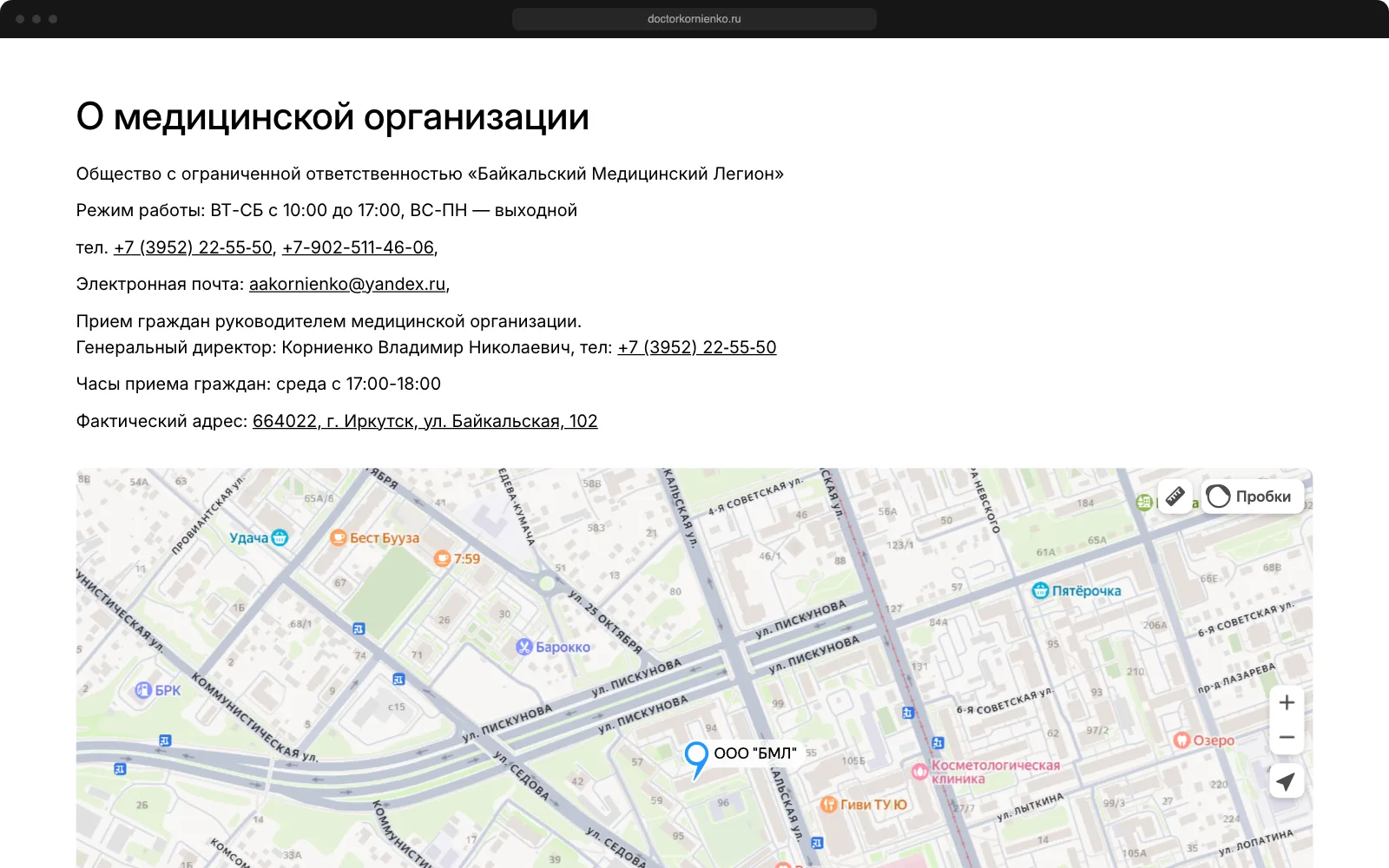Toggle Пробки traffic layer
The width and height of the screenshot is (1389, 868).
[x=1252, y=496]
